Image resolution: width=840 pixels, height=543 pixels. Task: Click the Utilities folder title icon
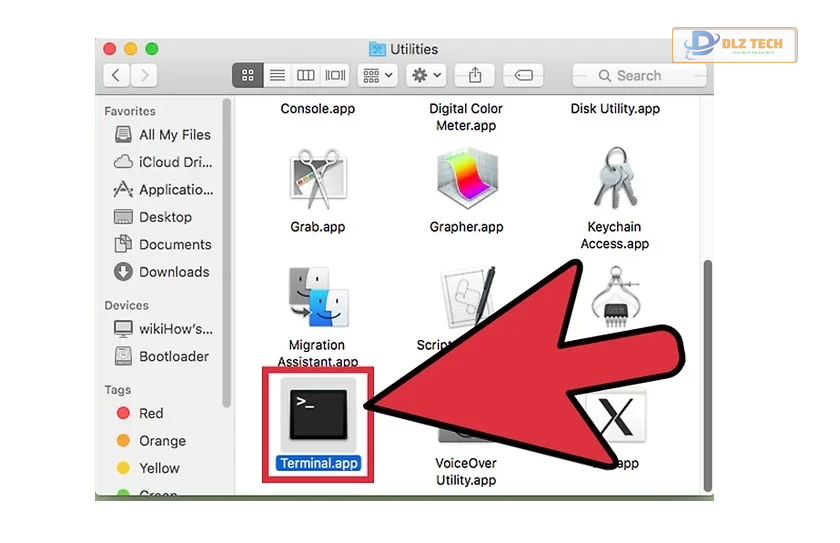tap(377, 49)
